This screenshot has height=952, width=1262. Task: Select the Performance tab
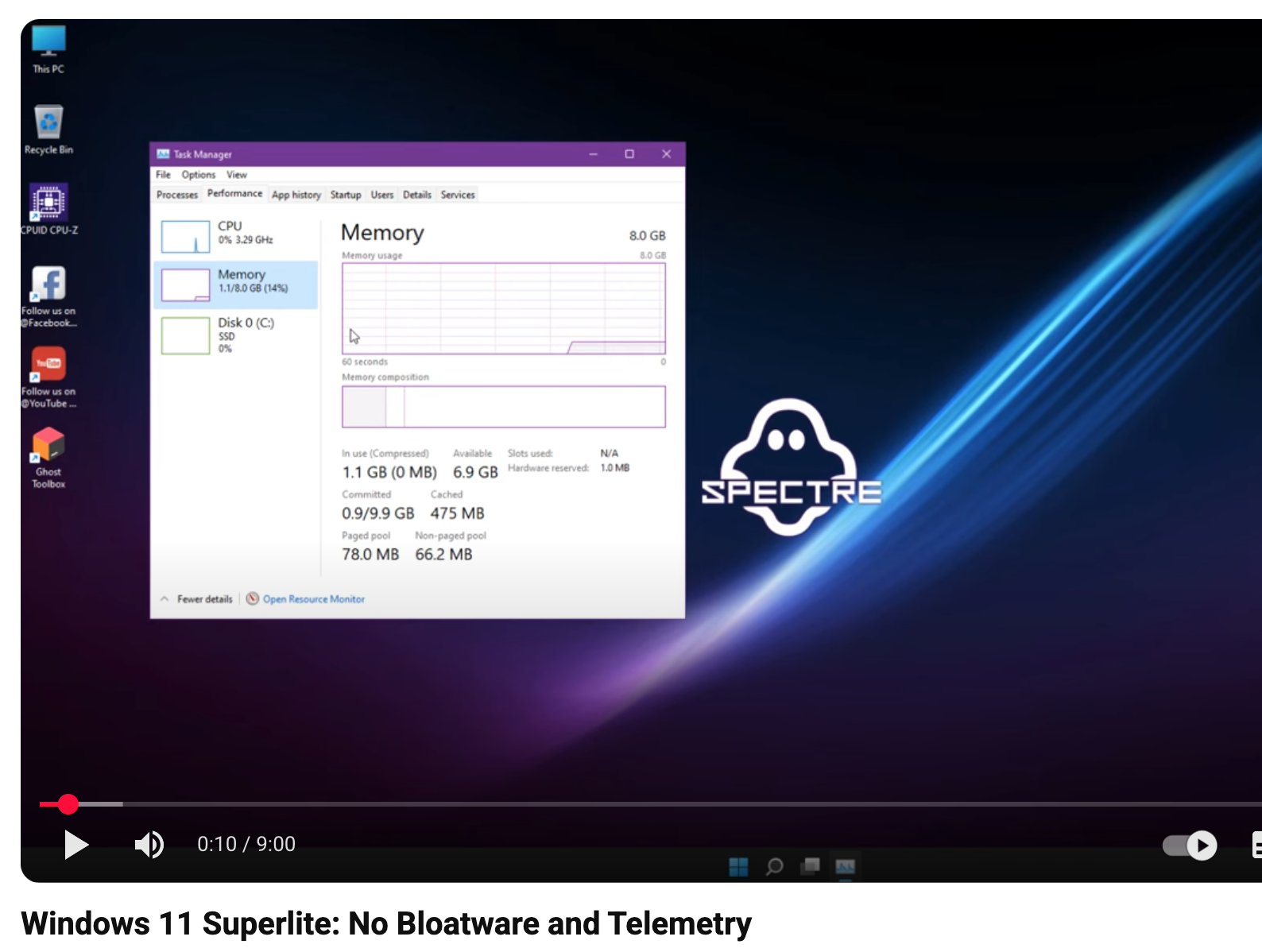coord(234,194)
